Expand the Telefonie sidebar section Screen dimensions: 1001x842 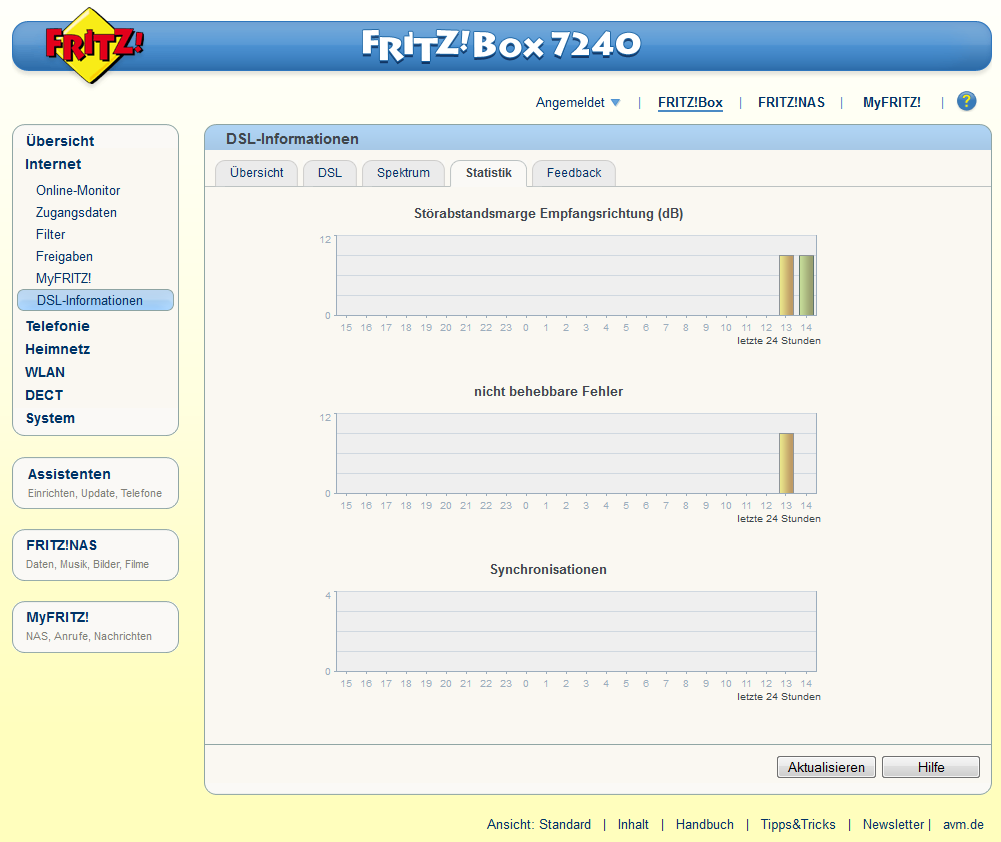pos(57,326)
